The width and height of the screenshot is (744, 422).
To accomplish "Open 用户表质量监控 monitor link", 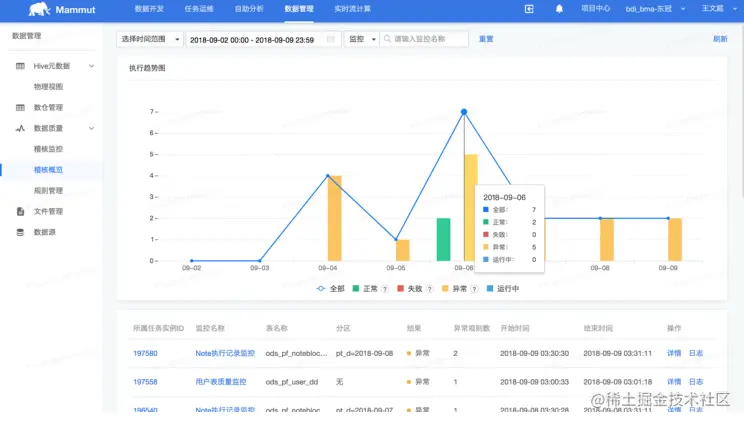I will pos(221,382).
